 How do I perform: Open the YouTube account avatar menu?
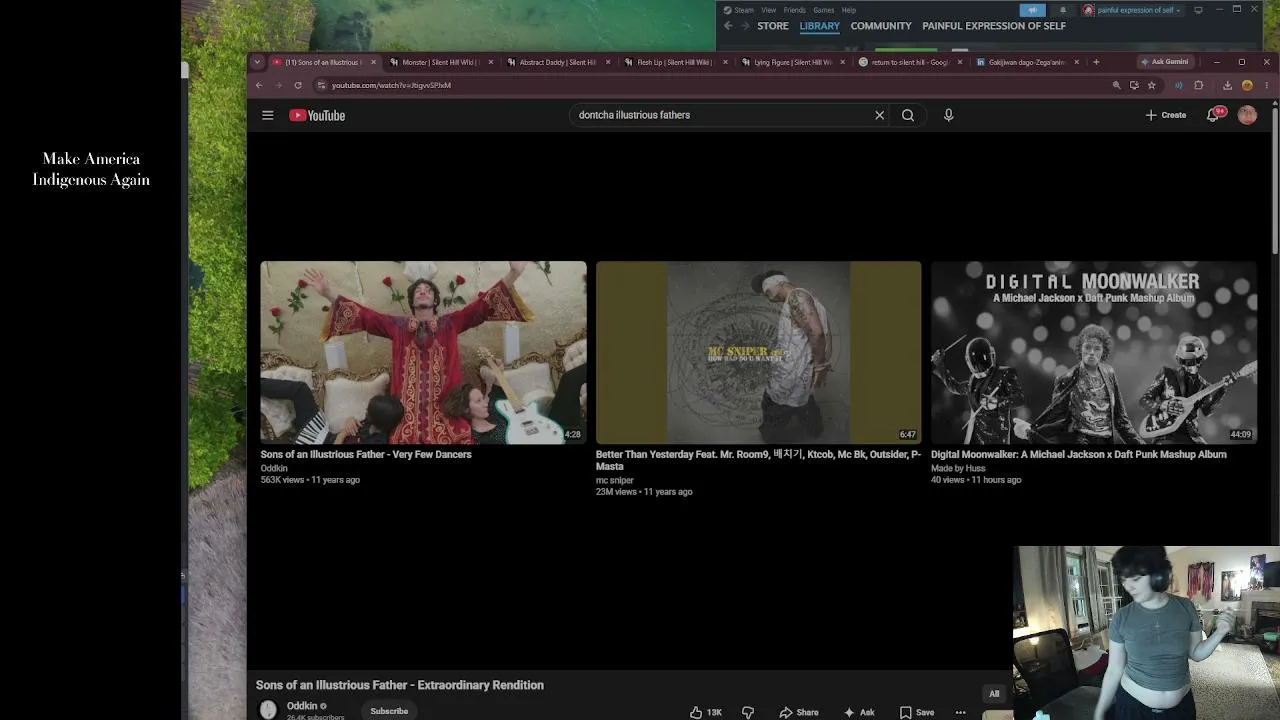coord(1247,115)
